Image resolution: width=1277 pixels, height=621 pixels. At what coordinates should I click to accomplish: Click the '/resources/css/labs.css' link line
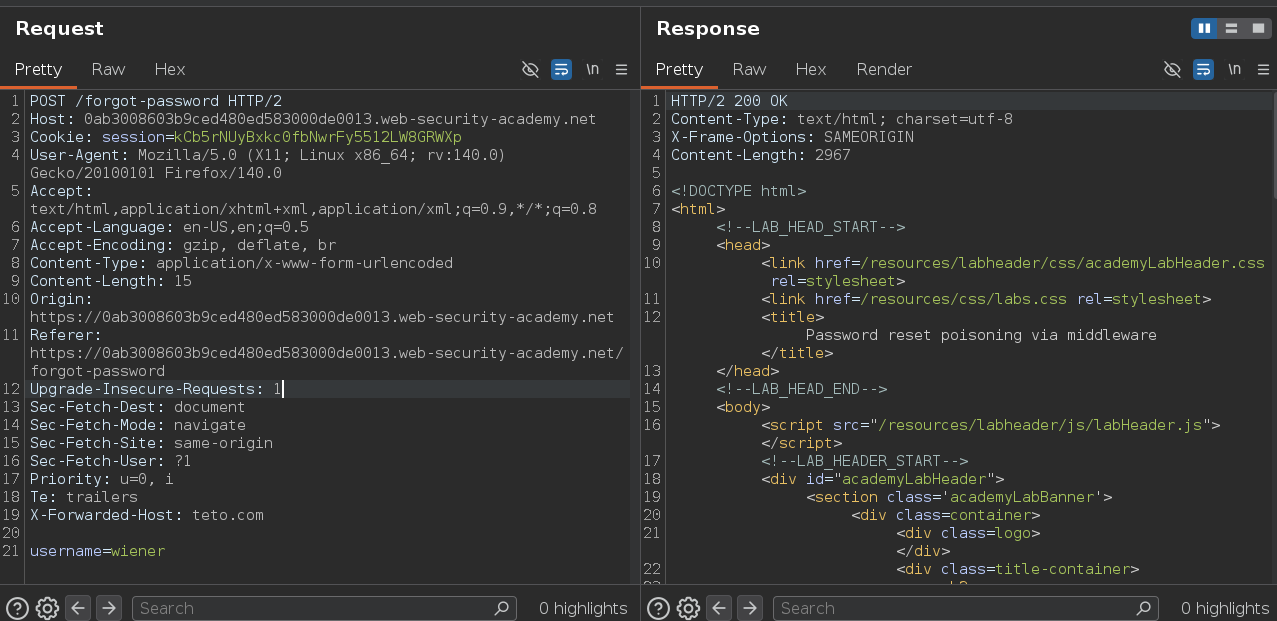[986, 299]
